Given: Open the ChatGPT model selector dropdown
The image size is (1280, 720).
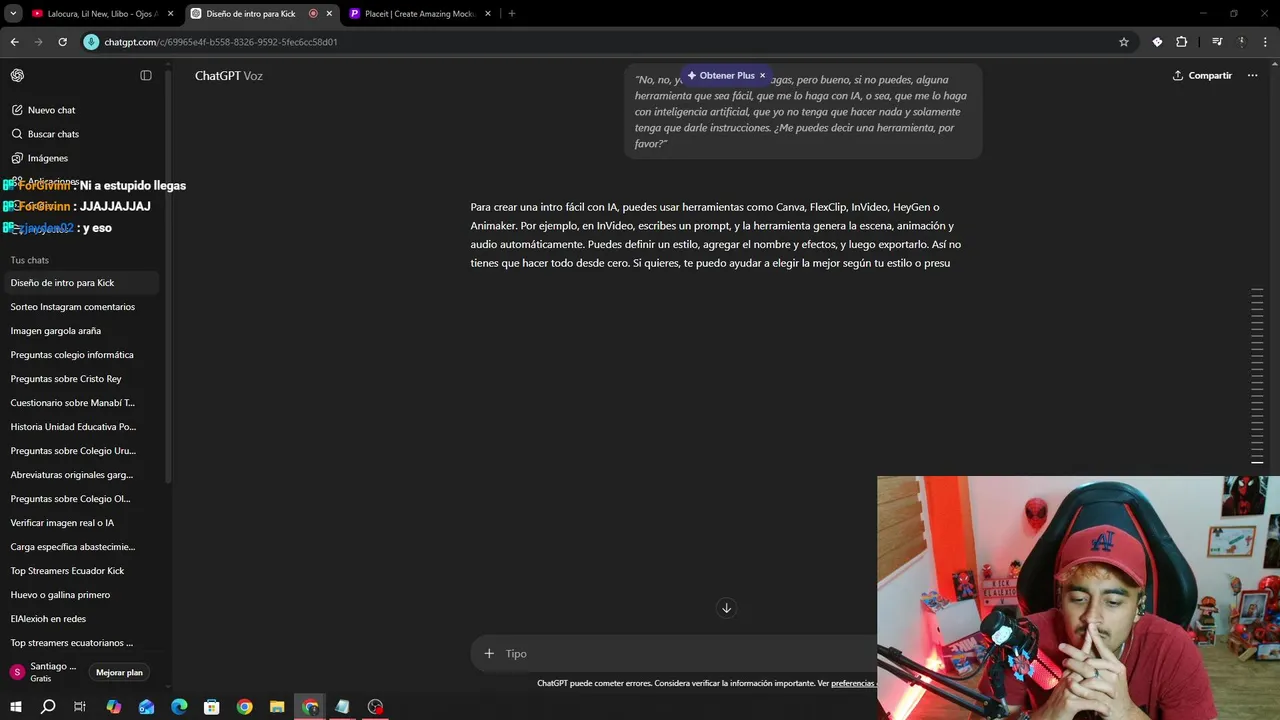Looking at the screenshot, I should click(x=229, y=76).
